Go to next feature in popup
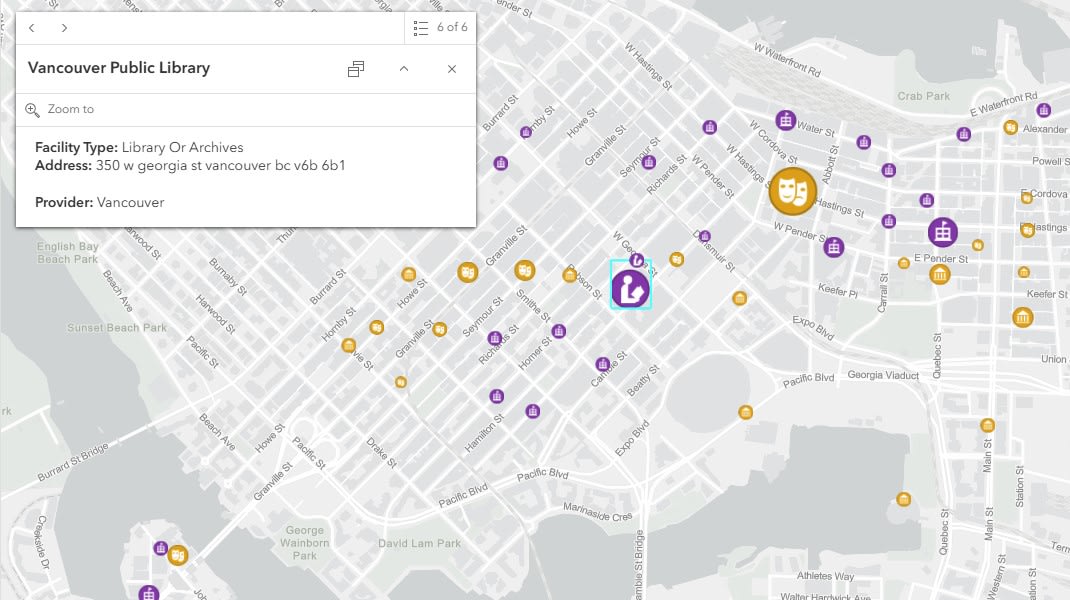The image size is (1070, 600). [64, 28]
